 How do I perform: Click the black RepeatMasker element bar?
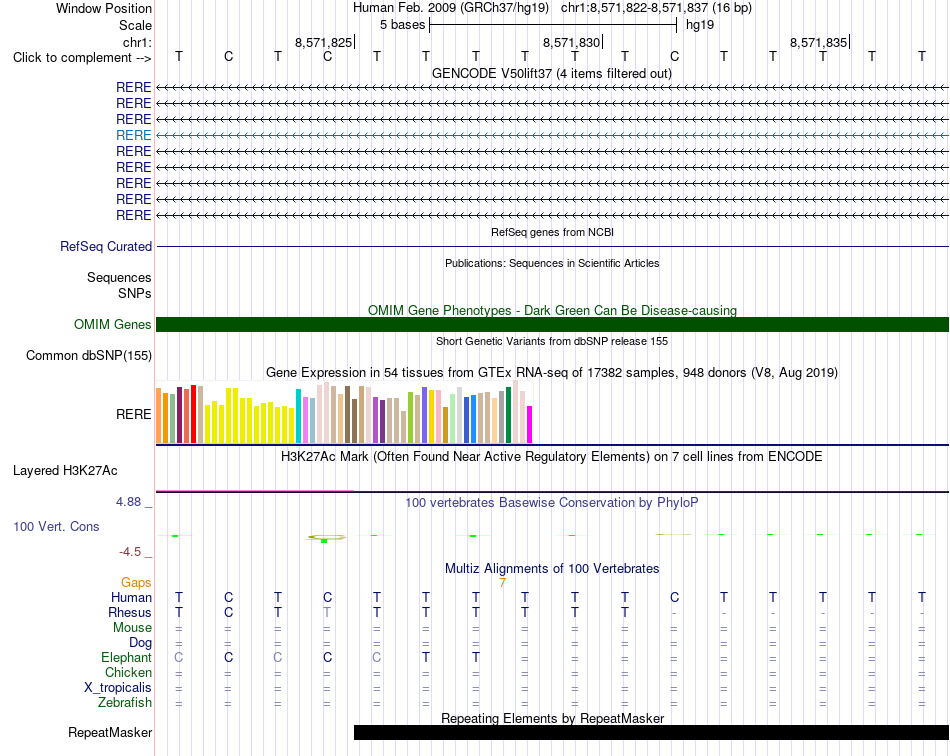tap(651, 732)
